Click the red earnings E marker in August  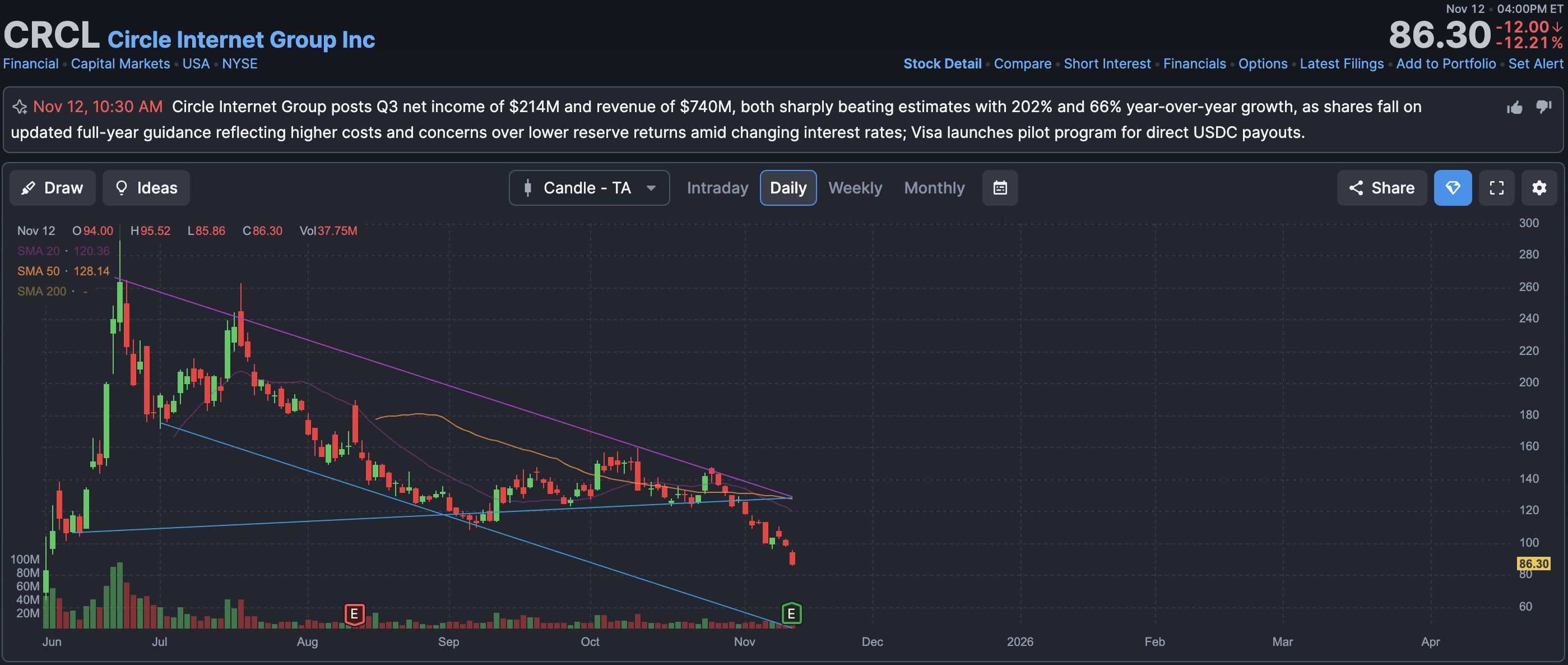(x=354, y=614)
